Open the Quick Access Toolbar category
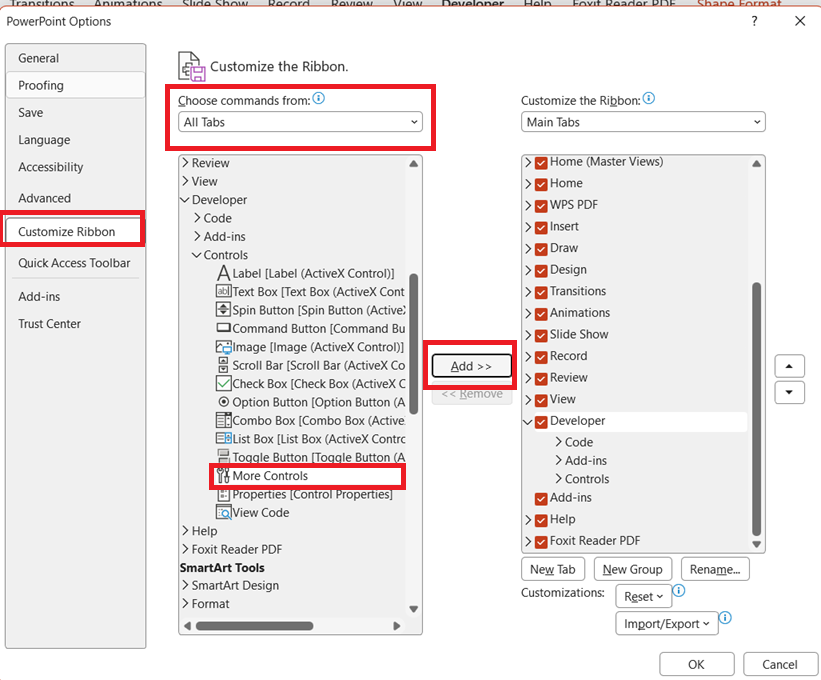The image size is (821, 680). (x=74, y=263)
